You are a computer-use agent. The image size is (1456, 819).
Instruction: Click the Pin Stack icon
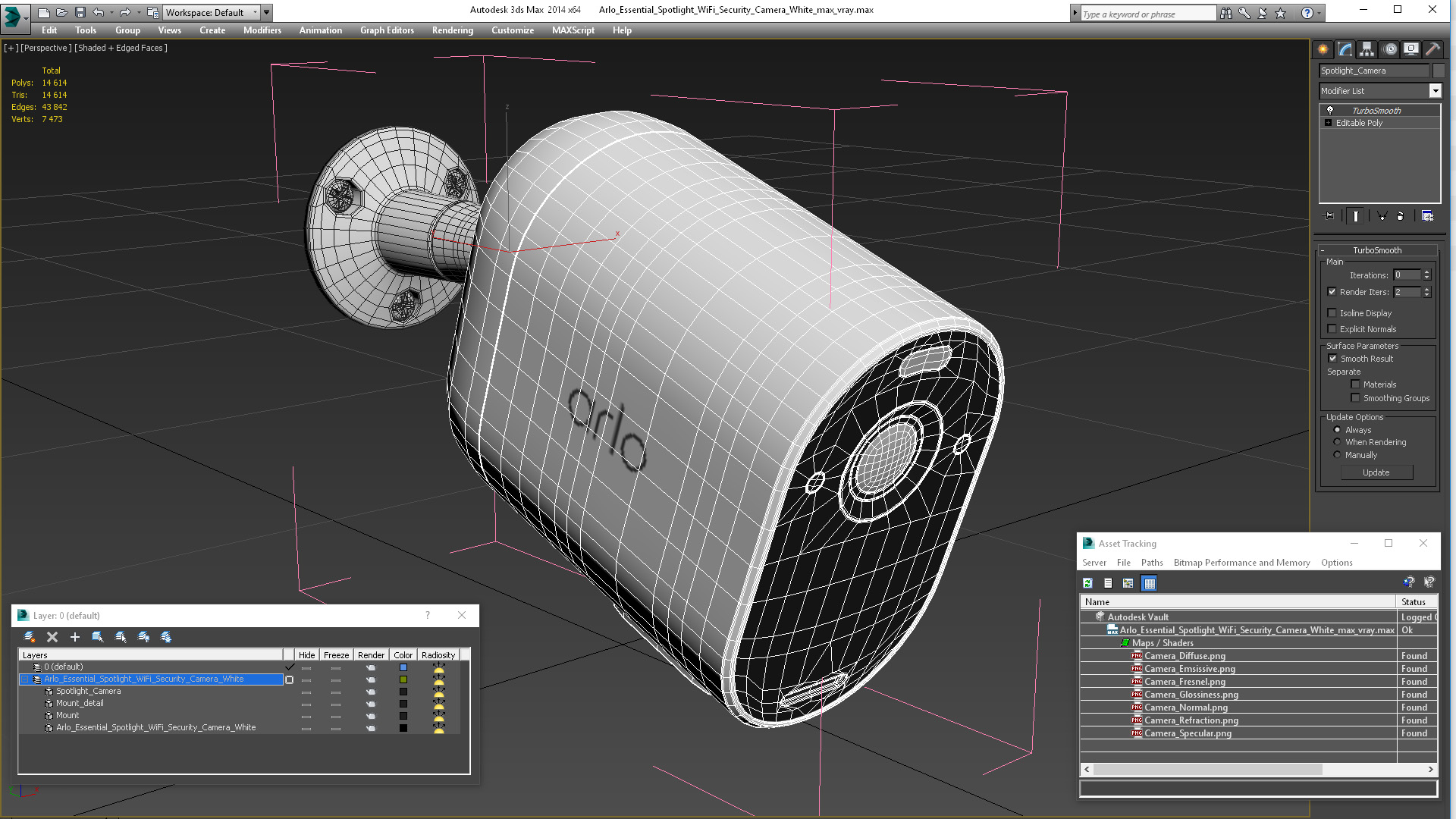tap(1329, 216)
